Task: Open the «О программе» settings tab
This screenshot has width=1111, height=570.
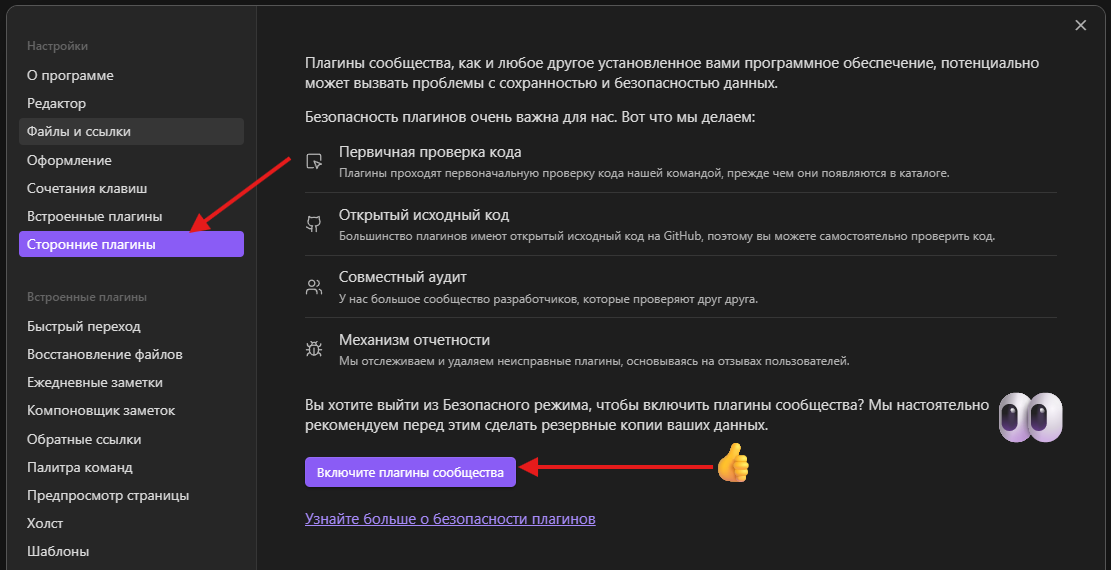Action: [x=70, y=75]
